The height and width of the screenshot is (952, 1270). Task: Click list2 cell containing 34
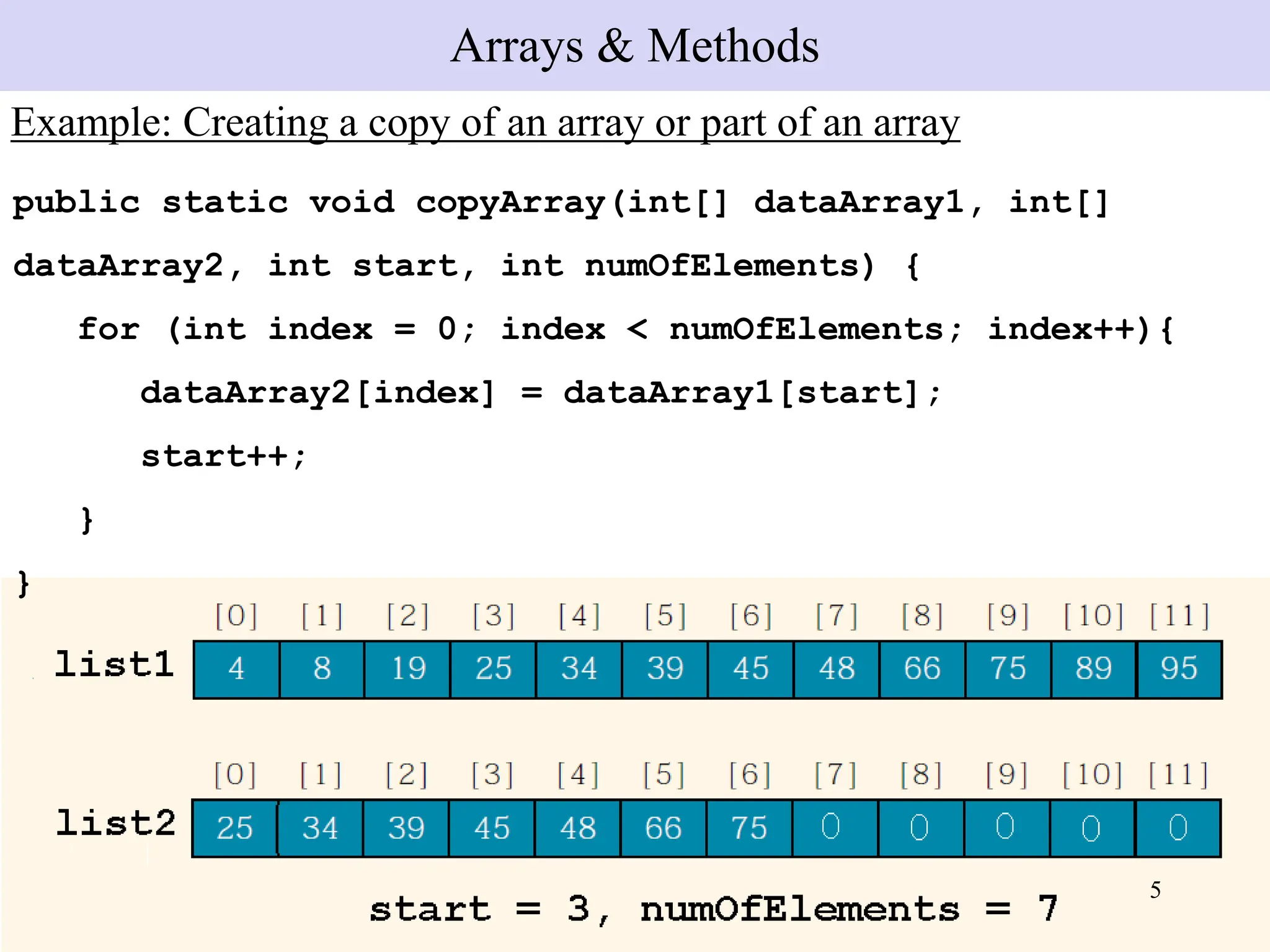[320, 829]
